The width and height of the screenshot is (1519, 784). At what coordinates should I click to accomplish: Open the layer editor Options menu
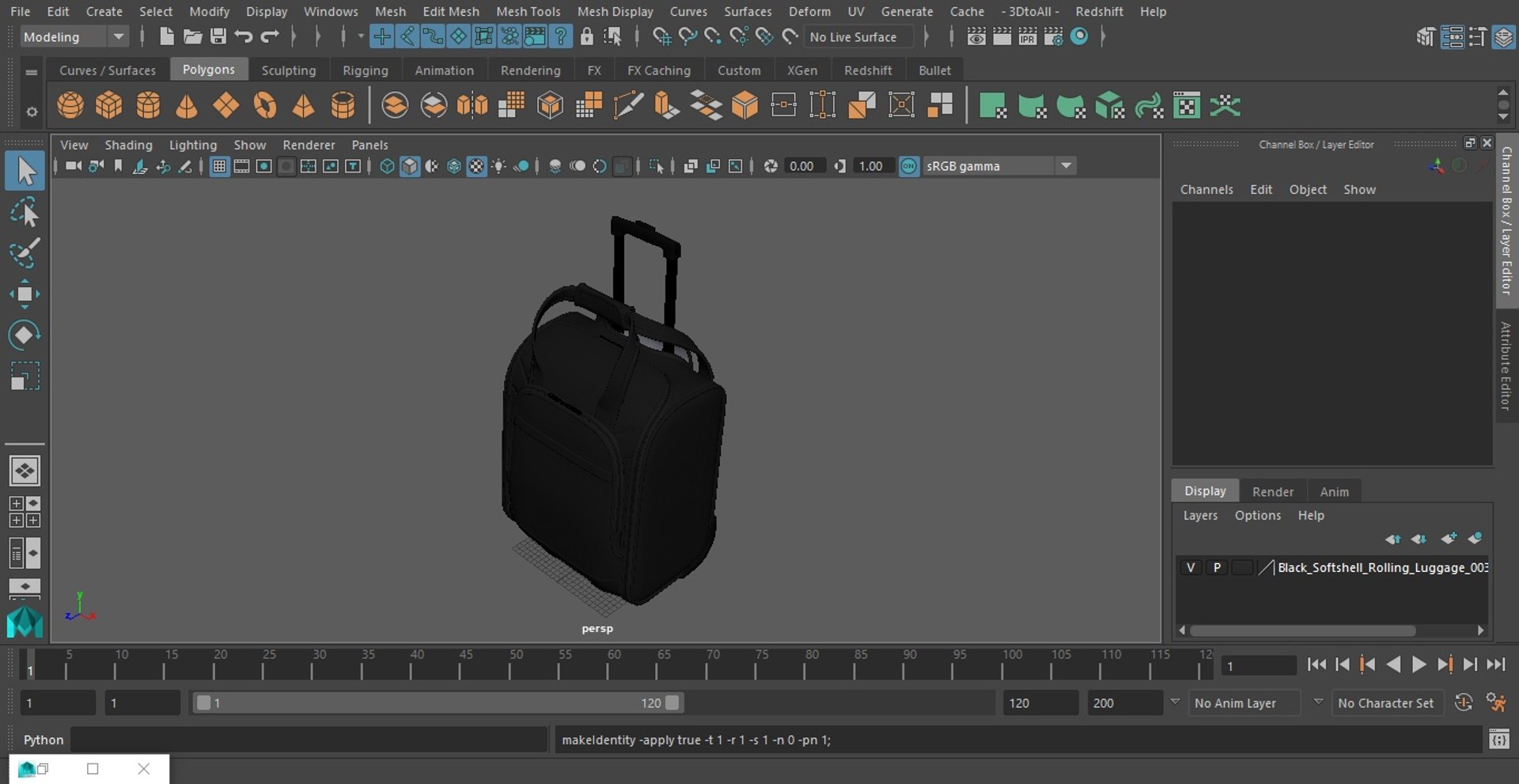pyautogui.click(x=1257, y=515)
